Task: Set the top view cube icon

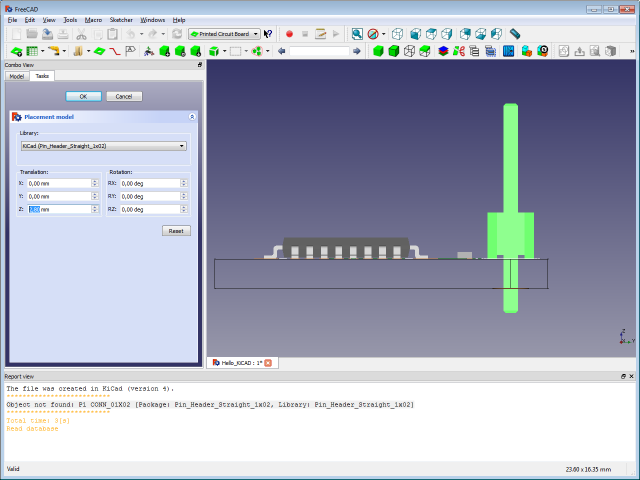Action: (431, 34)
